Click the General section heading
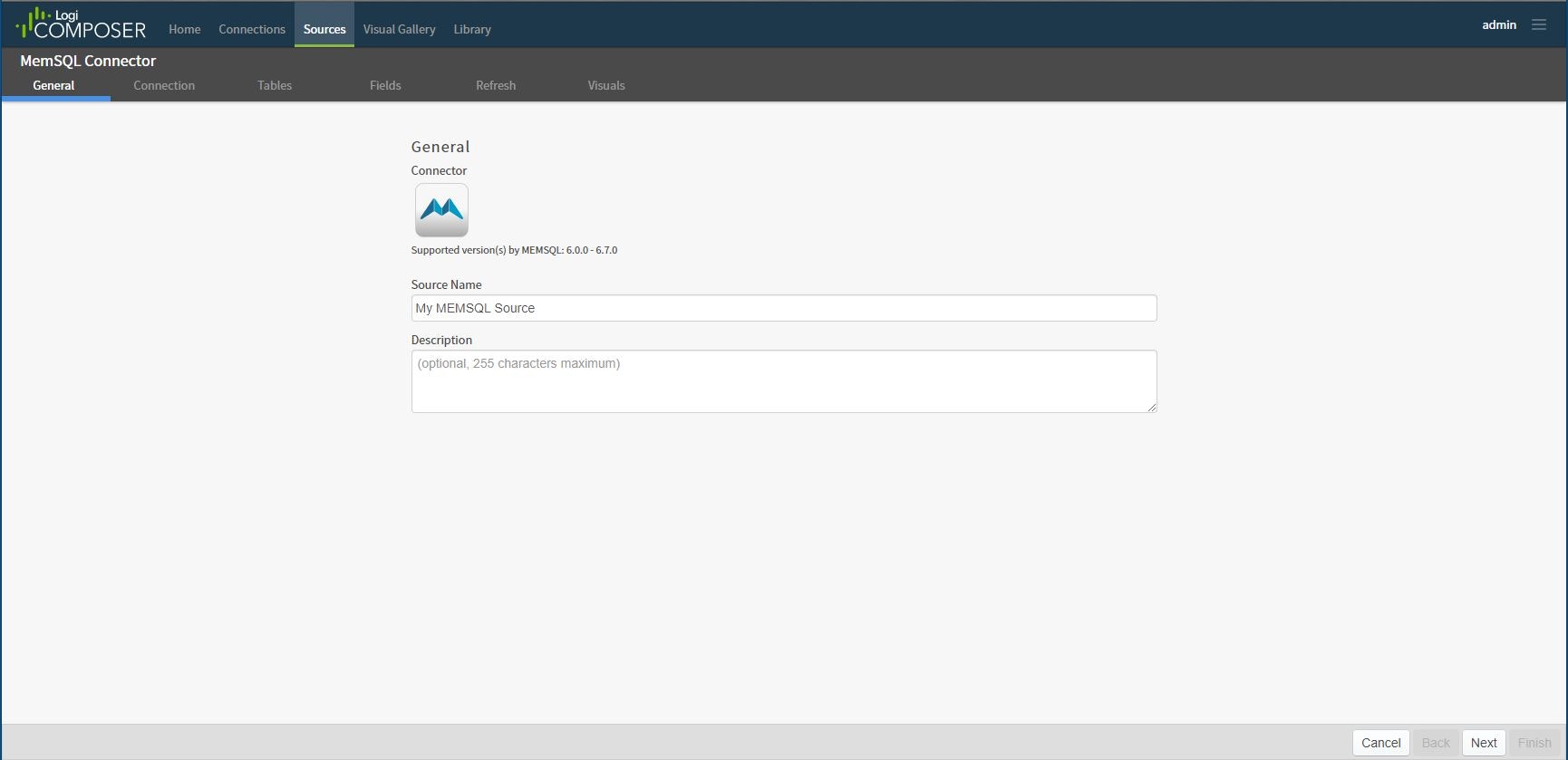Screen dimensions: 1568x760 click(440, 147)
